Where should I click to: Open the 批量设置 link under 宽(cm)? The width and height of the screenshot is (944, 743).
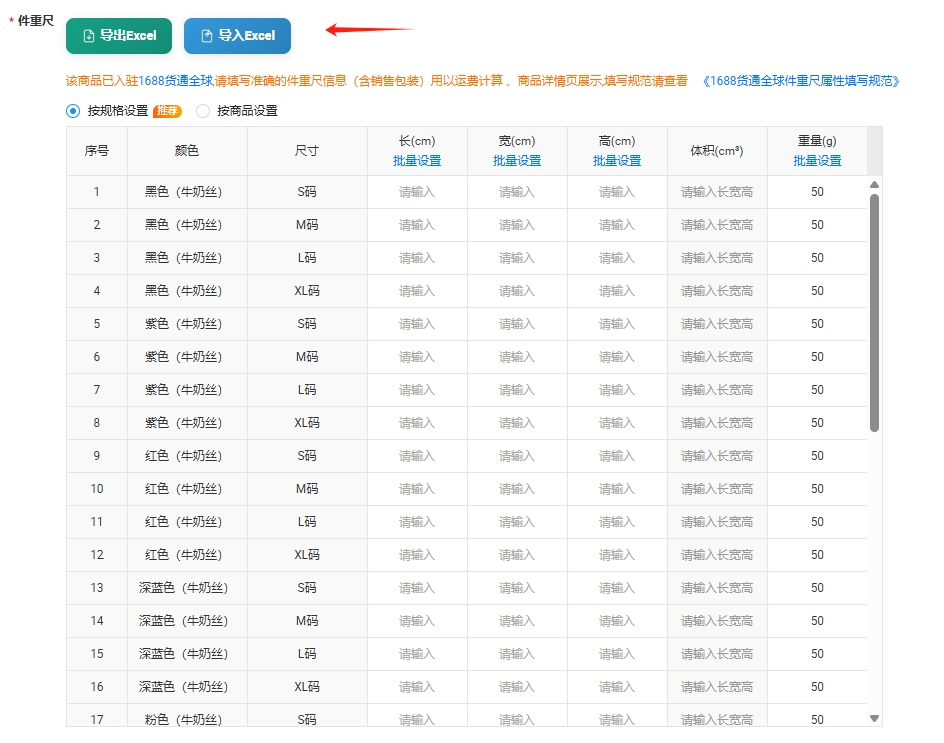pos(516,160)
